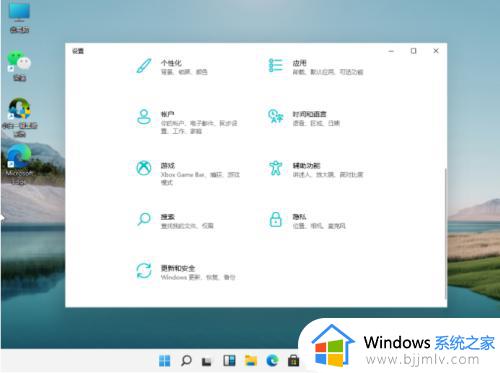Open 时间和语言 time and language settings
Image resolution: width=500 pixels, height=373 pixels.
[304, 118]
